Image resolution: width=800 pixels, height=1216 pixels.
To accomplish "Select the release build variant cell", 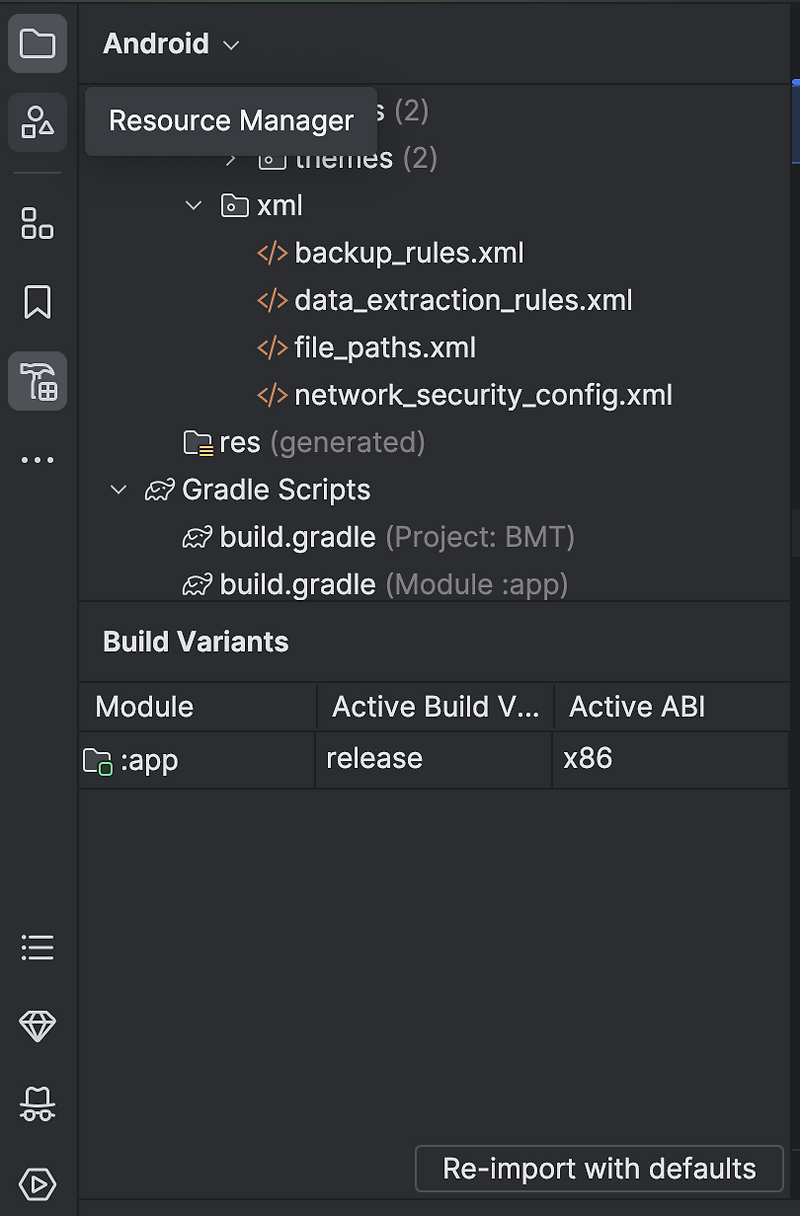I will pyautogui.click(x=432, y=759).
